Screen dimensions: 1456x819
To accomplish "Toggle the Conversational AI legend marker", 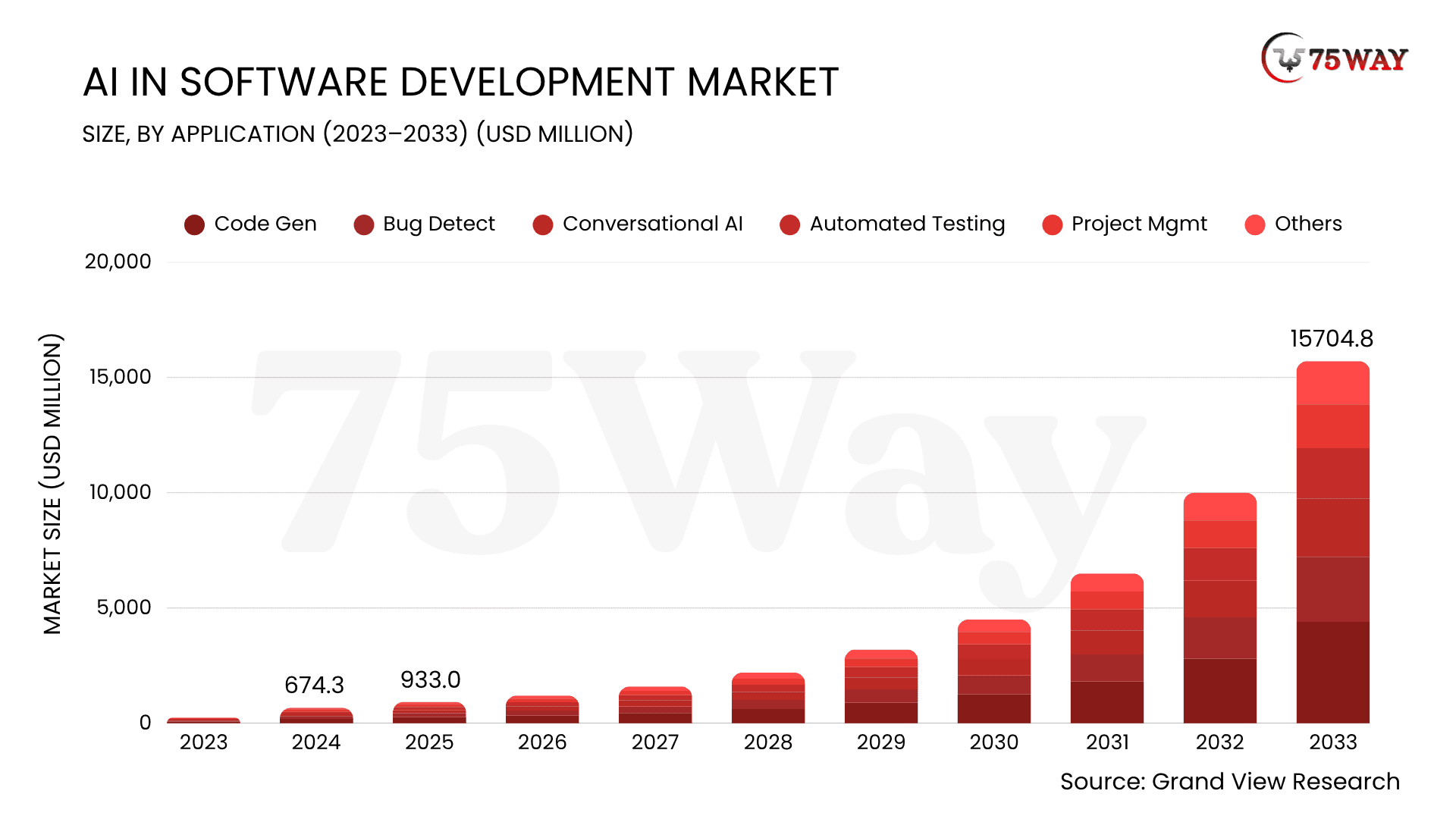I will 542,224.
